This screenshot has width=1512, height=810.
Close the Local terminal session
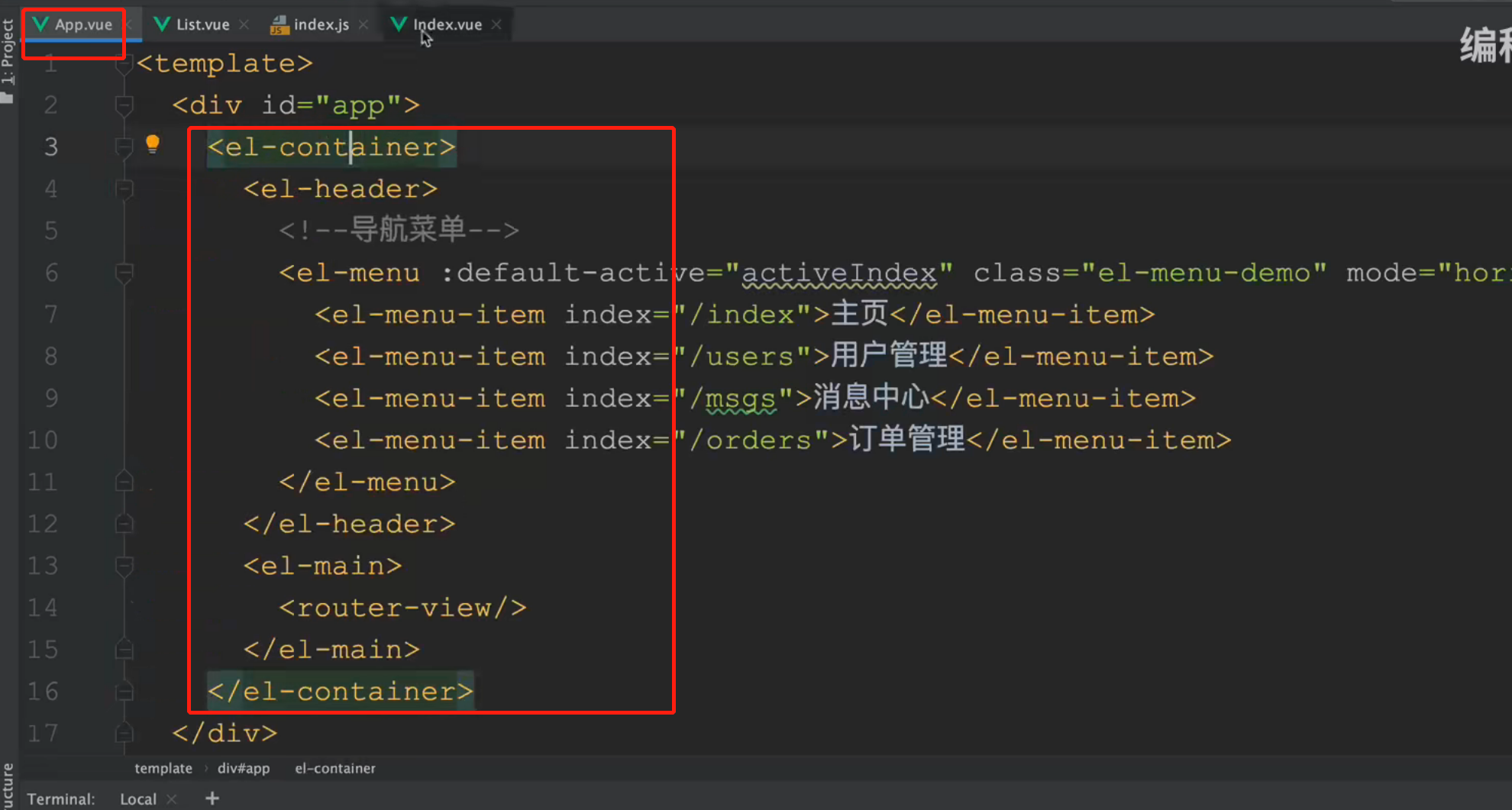coord(172,799)
